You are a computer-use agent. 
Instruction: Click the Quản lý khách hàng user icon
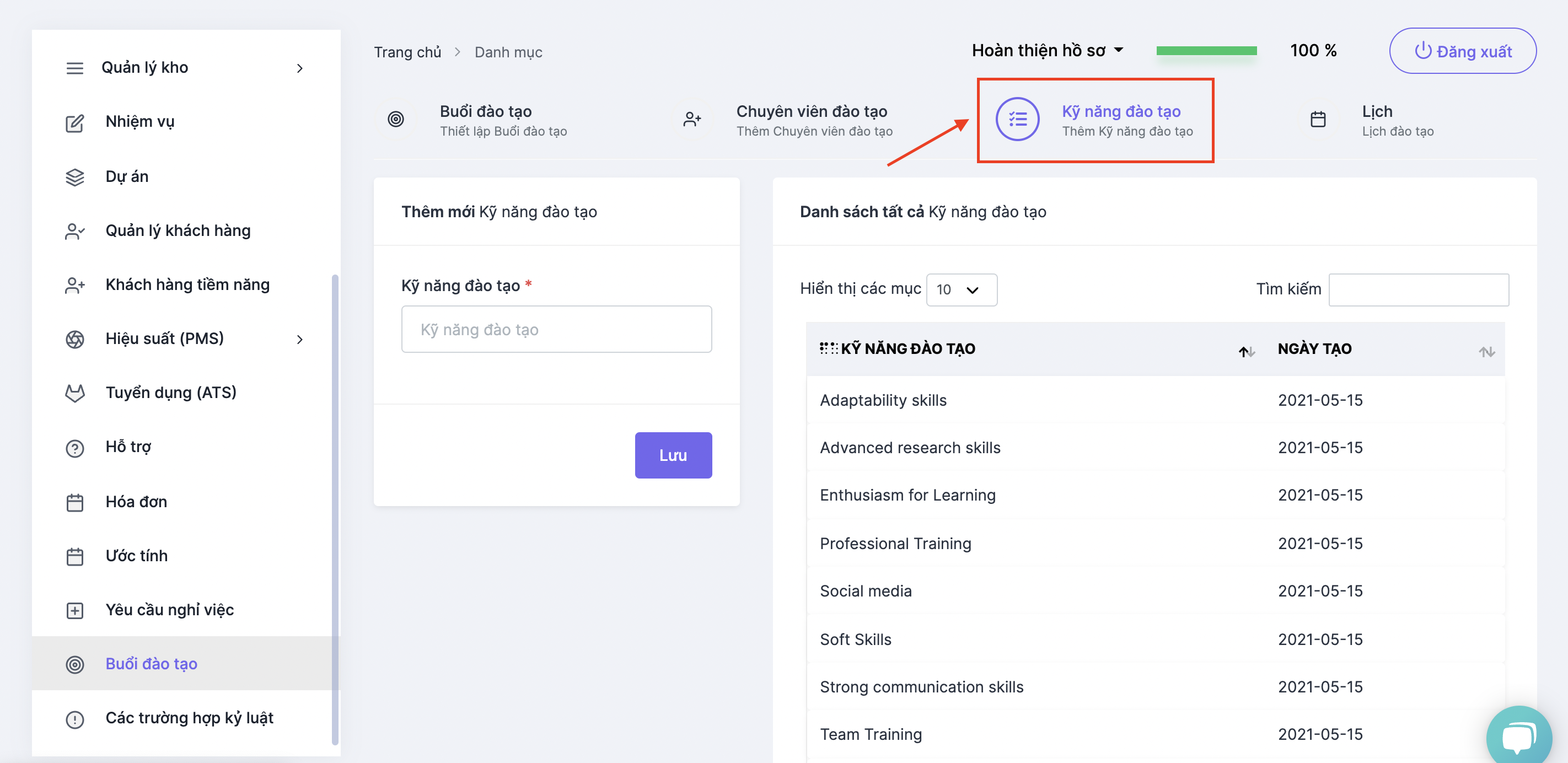point(75,230)
